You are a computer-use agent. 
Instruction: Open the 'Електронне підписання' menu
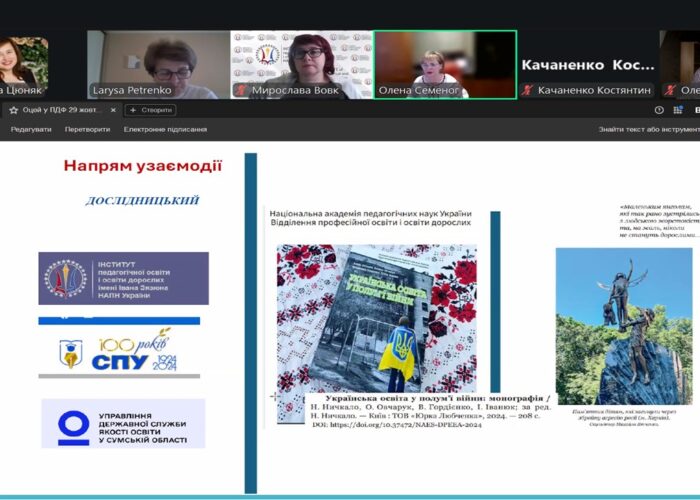tap(166, 129)
